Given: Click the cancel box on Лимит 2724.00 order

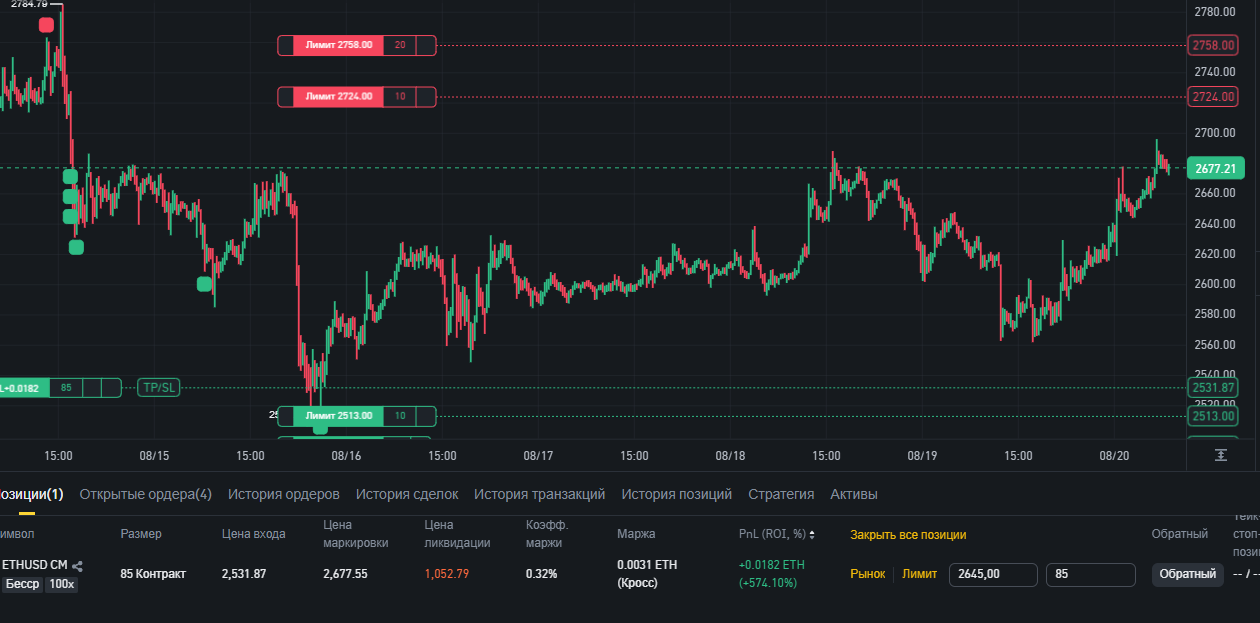Looking at the screenshot, I should pyautogui.click(x=425, y=97).
